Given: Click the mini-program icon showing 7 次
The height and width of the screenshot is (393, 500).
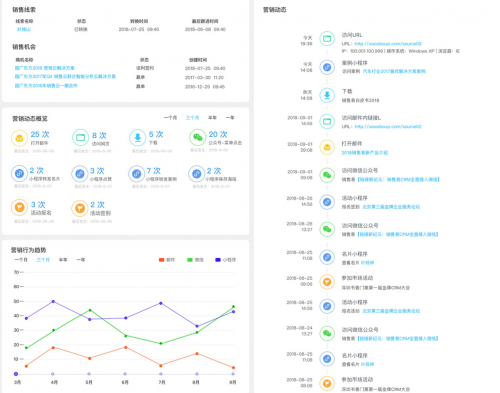Looking at the screenshot, I should click(136, 174).
